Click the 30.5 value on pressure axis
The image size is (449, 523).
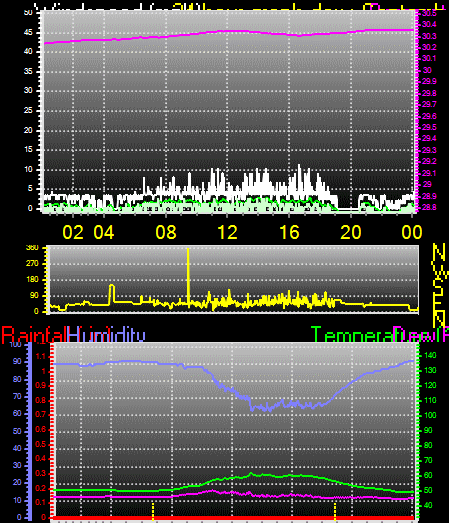pyautogui.click(x=429, y=14)
